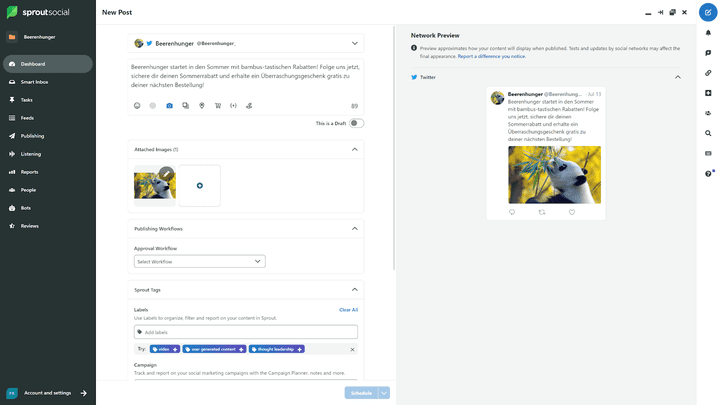
Task: Edit attached panda image pencil icon
Action: (x=167, y=174)
